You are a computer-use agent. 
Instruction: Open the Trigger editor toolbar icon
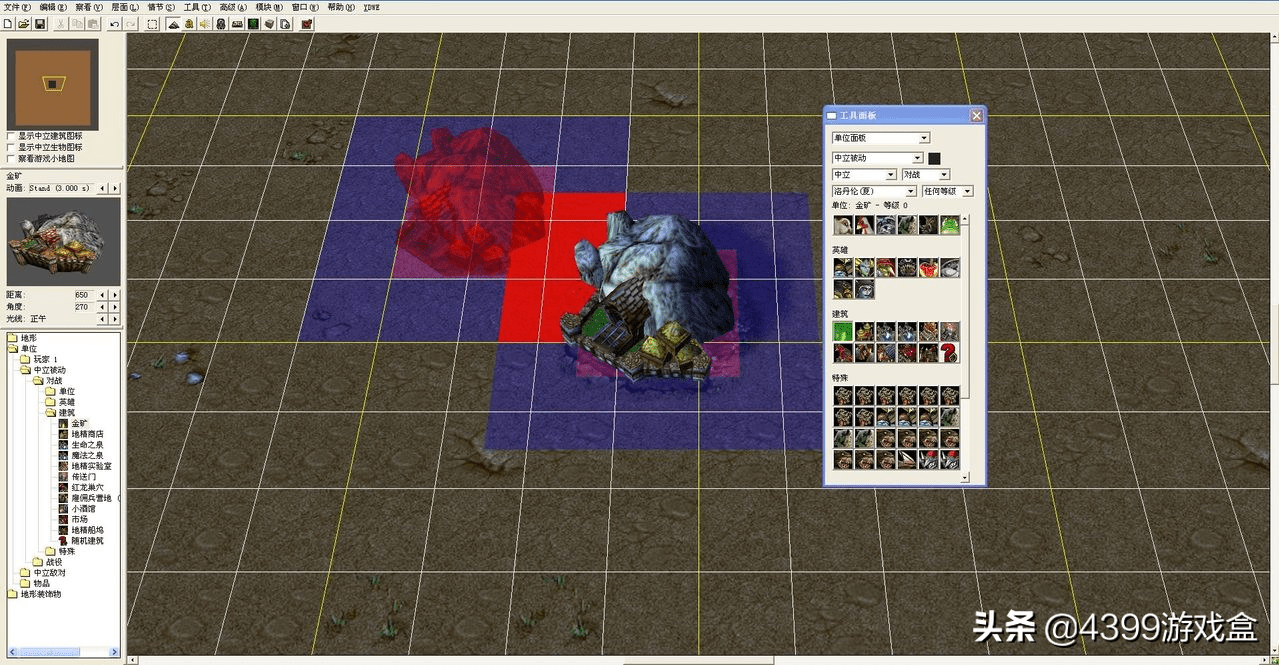coord(189,23)
